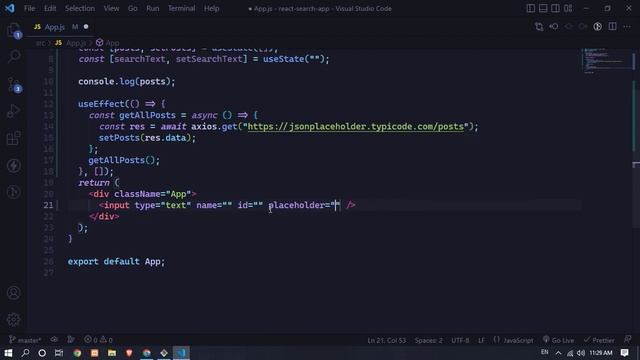Open the Search view in the activity bar

[x=14, y=56]
